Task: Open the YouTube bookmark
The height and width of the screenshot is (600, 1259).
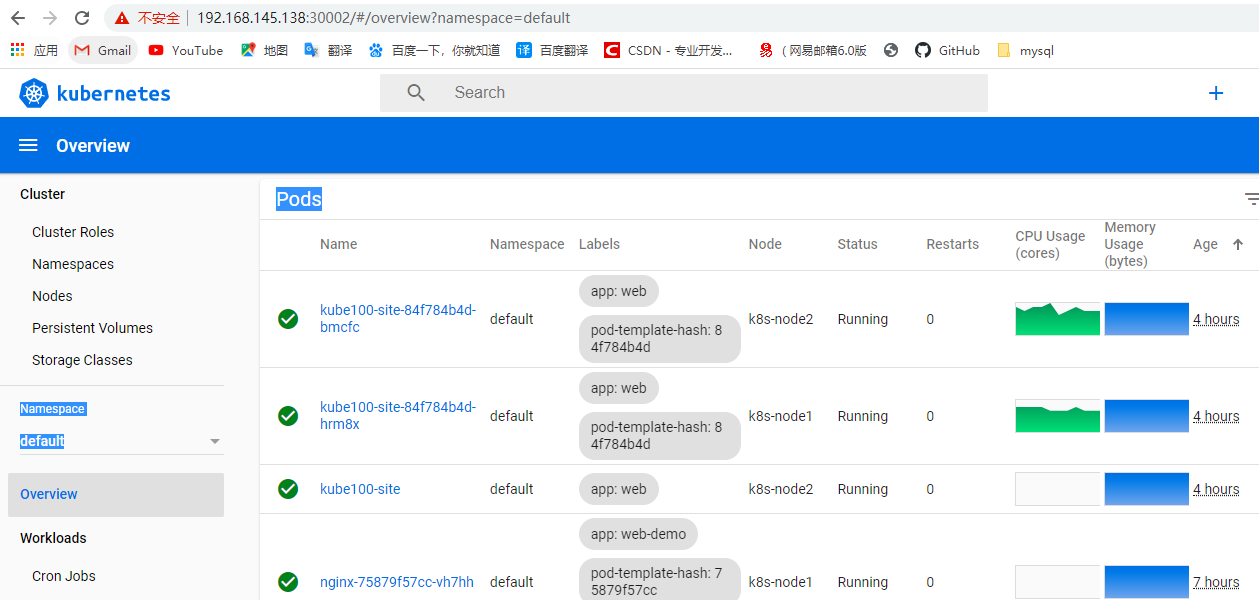Action: pos(186,50)
